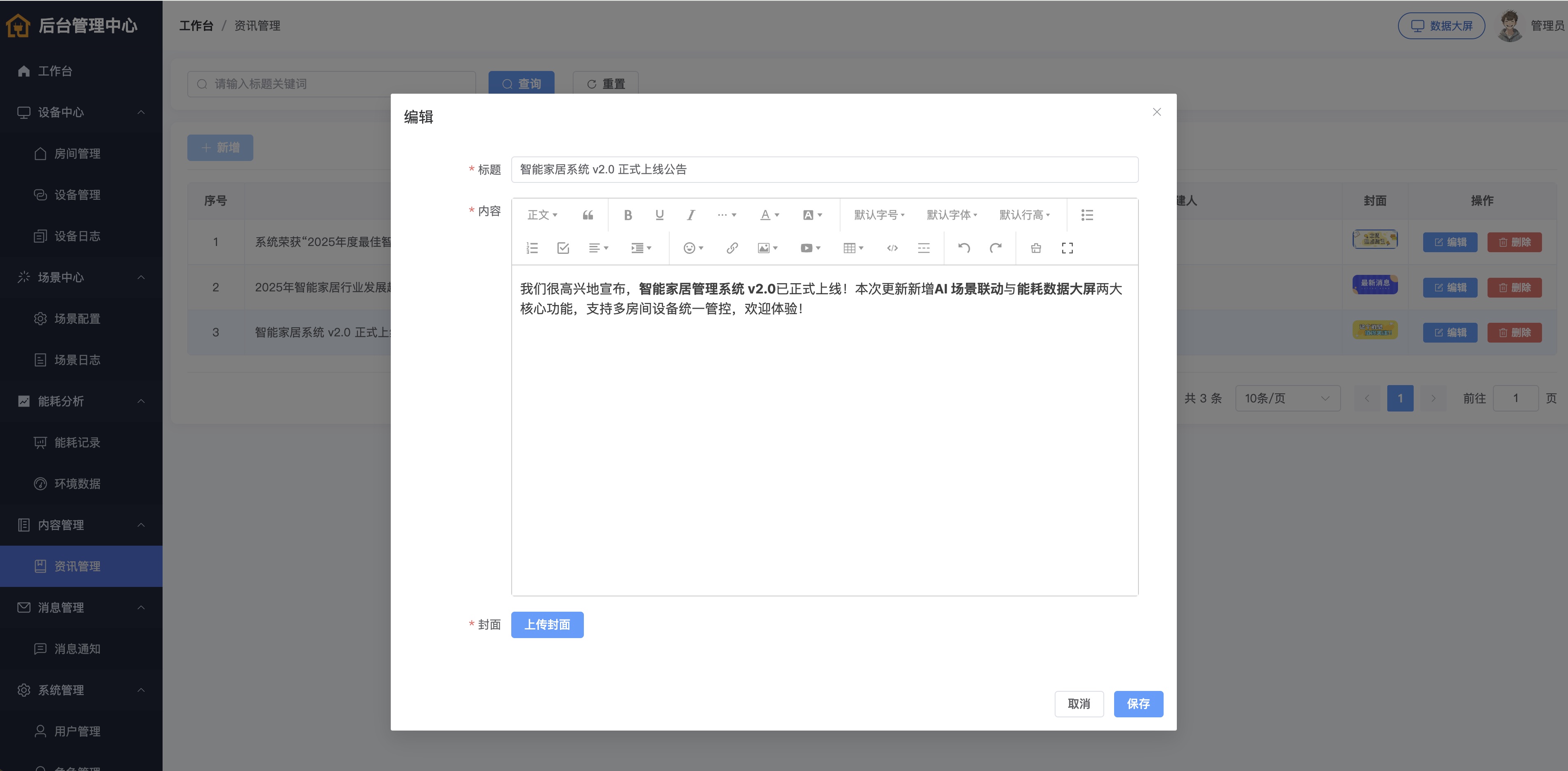Undo last edit in editor
The height and width of the screenshot is (771, 1568).
pyautogui.click(x=964, y=248)
